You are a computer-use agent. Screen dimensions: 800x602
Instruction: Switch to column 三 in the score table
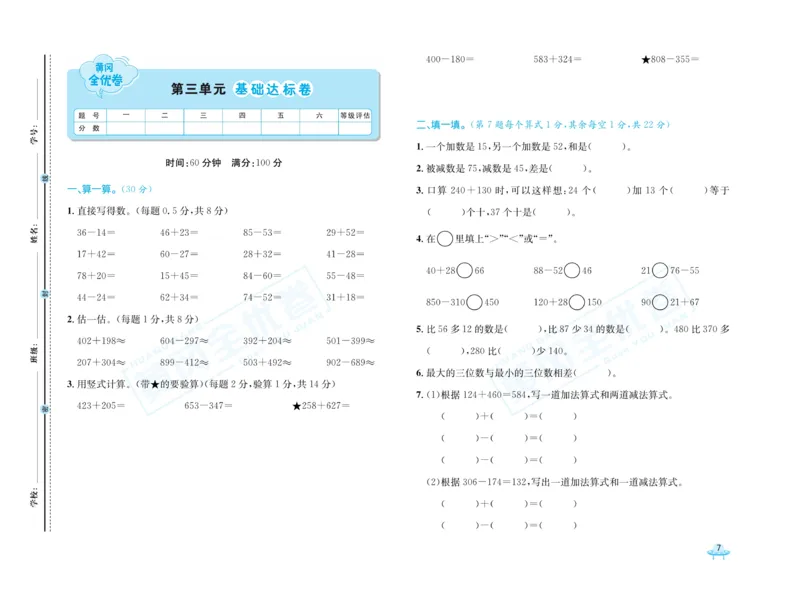(203, 114)
